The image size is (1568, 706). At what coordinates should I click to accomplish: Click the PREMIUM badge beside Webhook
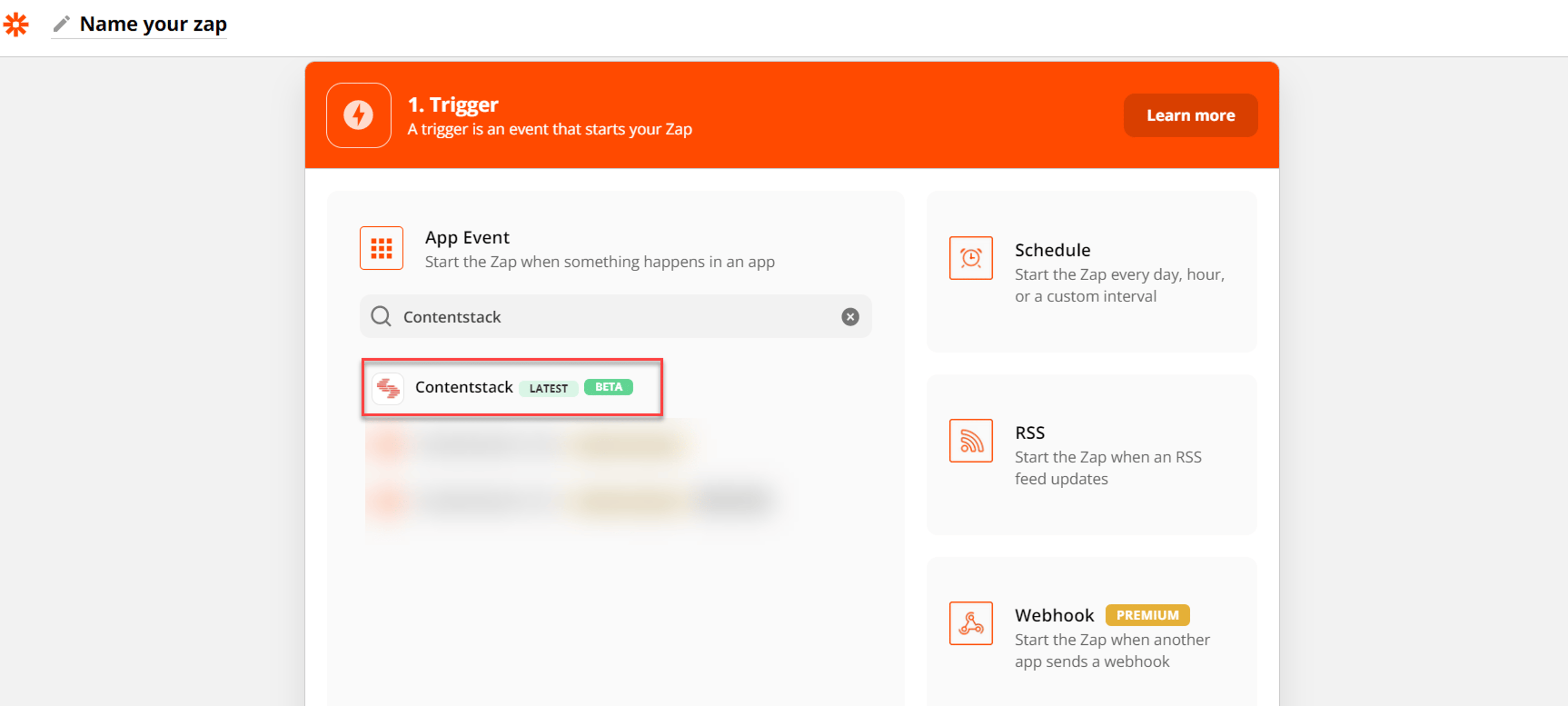1147,615
